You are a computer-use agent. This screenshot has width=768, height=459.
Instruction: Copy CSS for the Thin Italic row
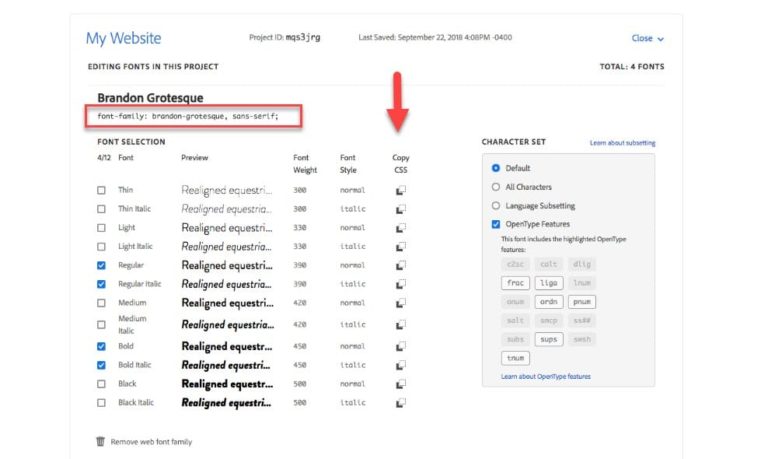(x=401, y=209)
